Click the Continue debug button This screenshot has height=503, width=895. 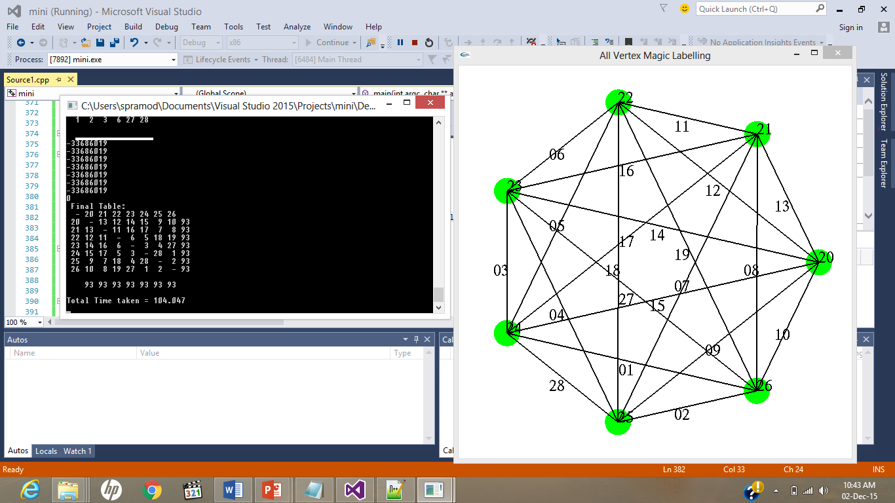click(328, 43)
